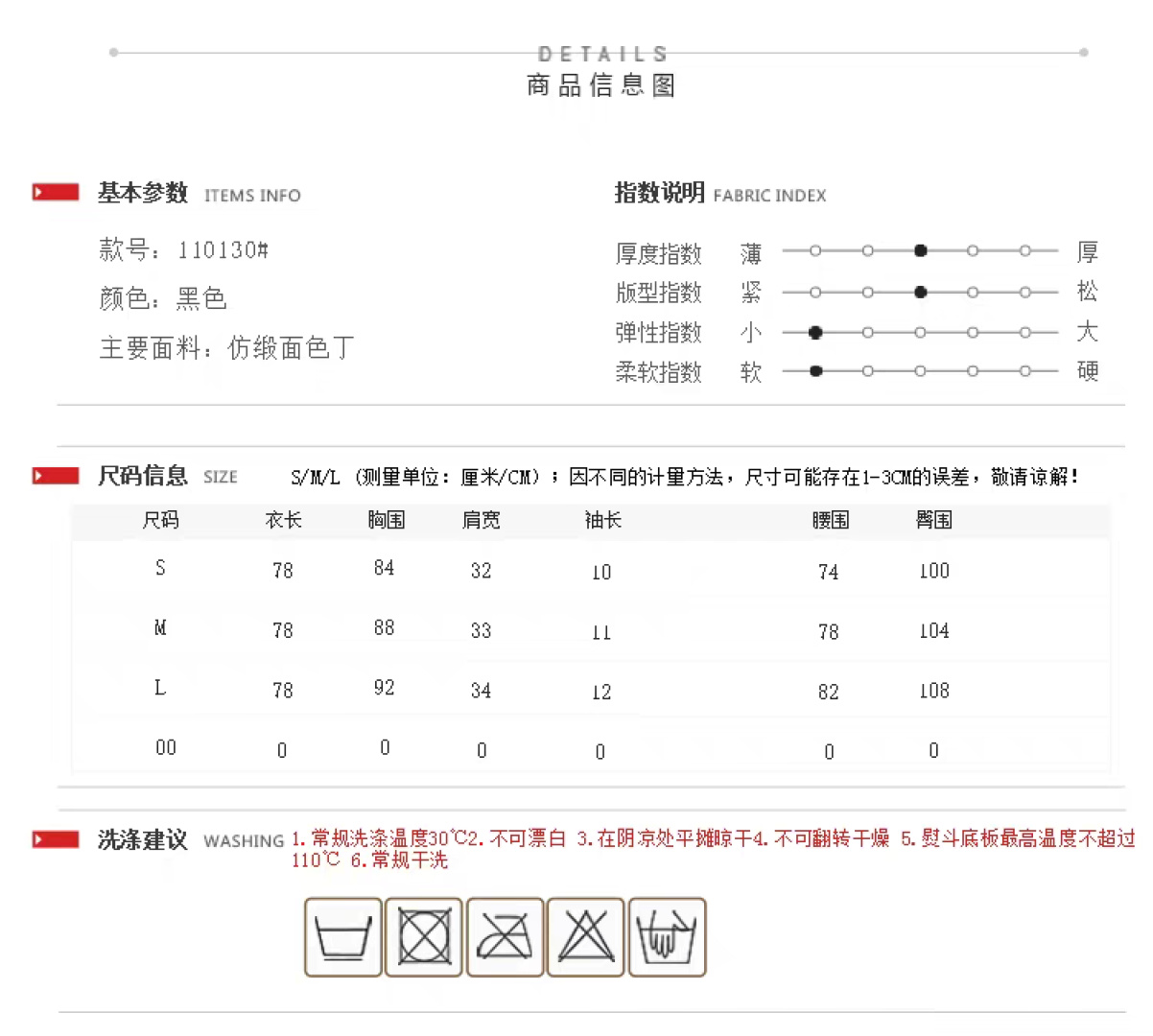Click the 衣长 column header

pyautogui.click(x=283, y=520)
